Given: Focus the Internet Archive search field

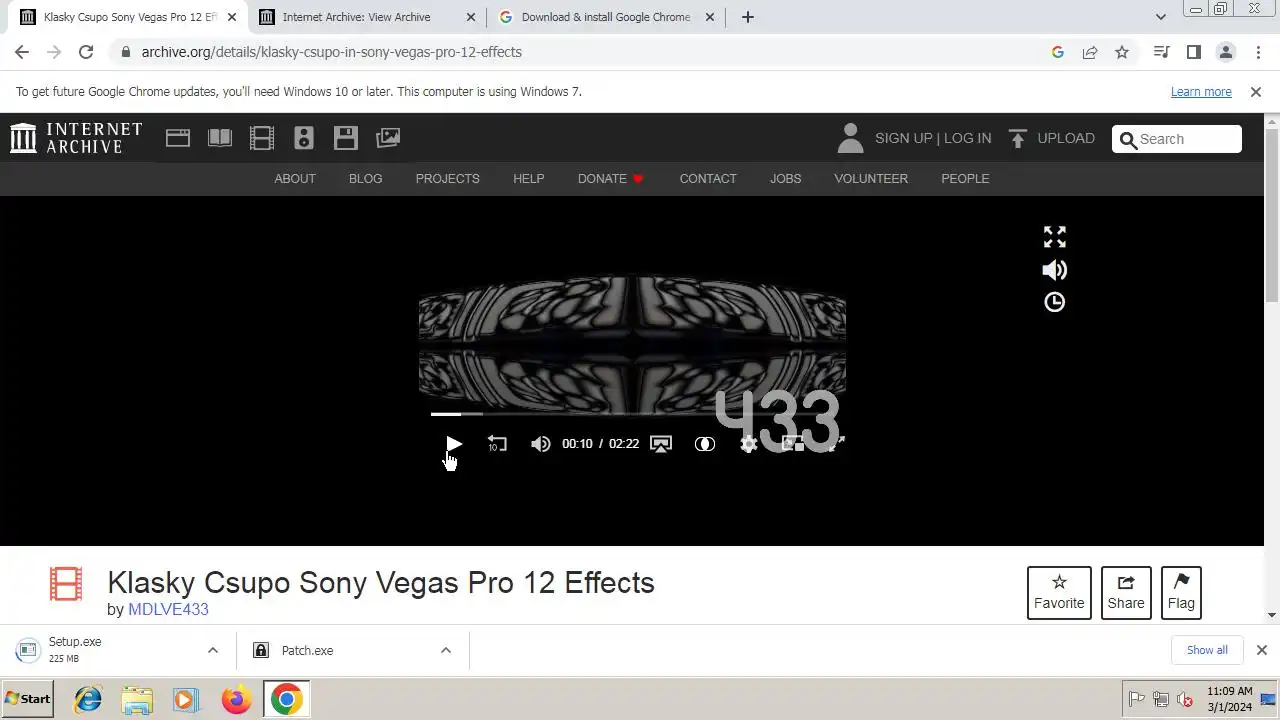Looking at the screenshot, I should 1177,139.
